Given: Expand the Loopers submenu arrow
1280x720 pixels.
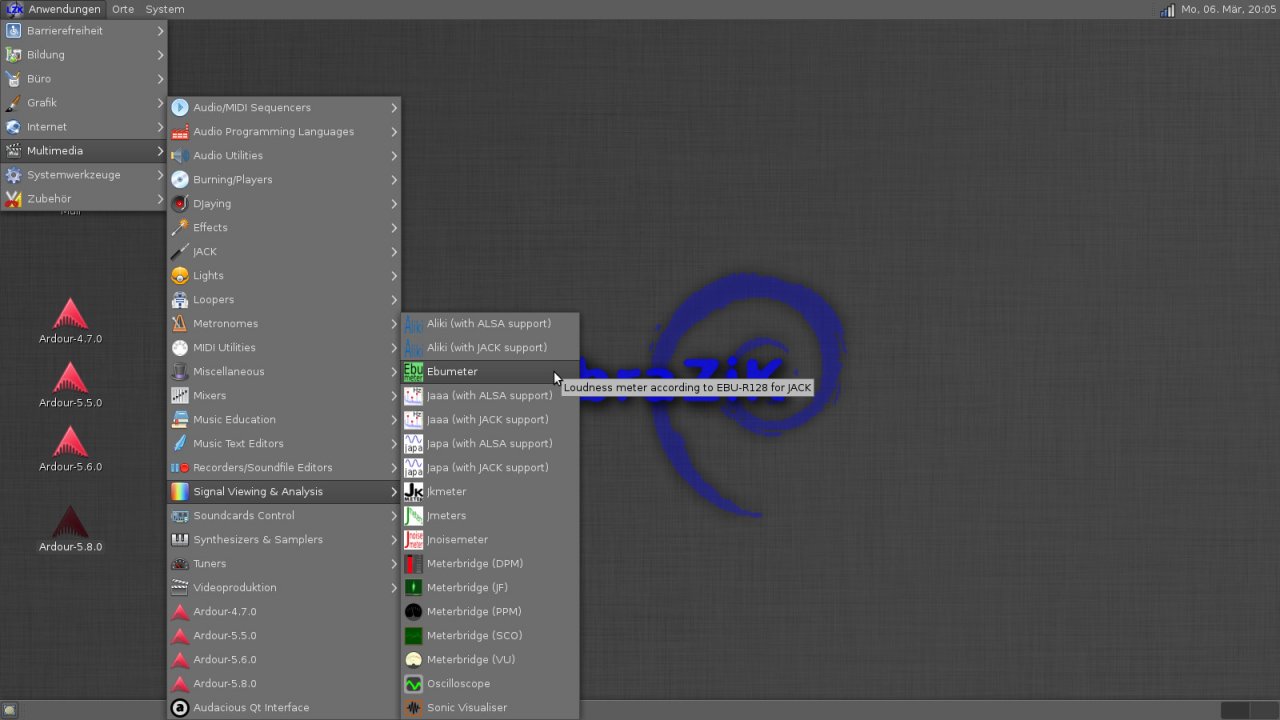Looking at the screenshot, I should click(x=394, y=300).
